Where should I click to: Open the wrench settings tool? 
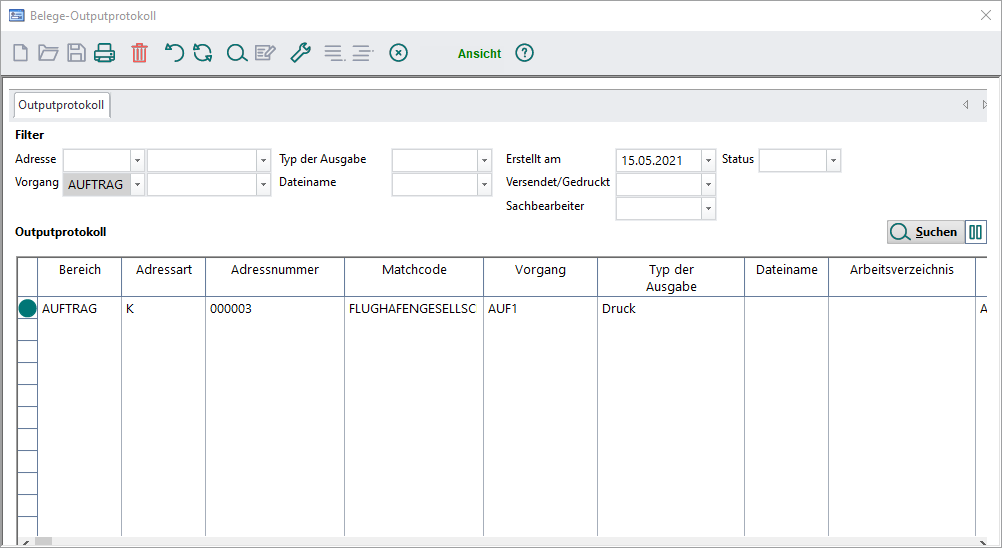click(300, 54)
